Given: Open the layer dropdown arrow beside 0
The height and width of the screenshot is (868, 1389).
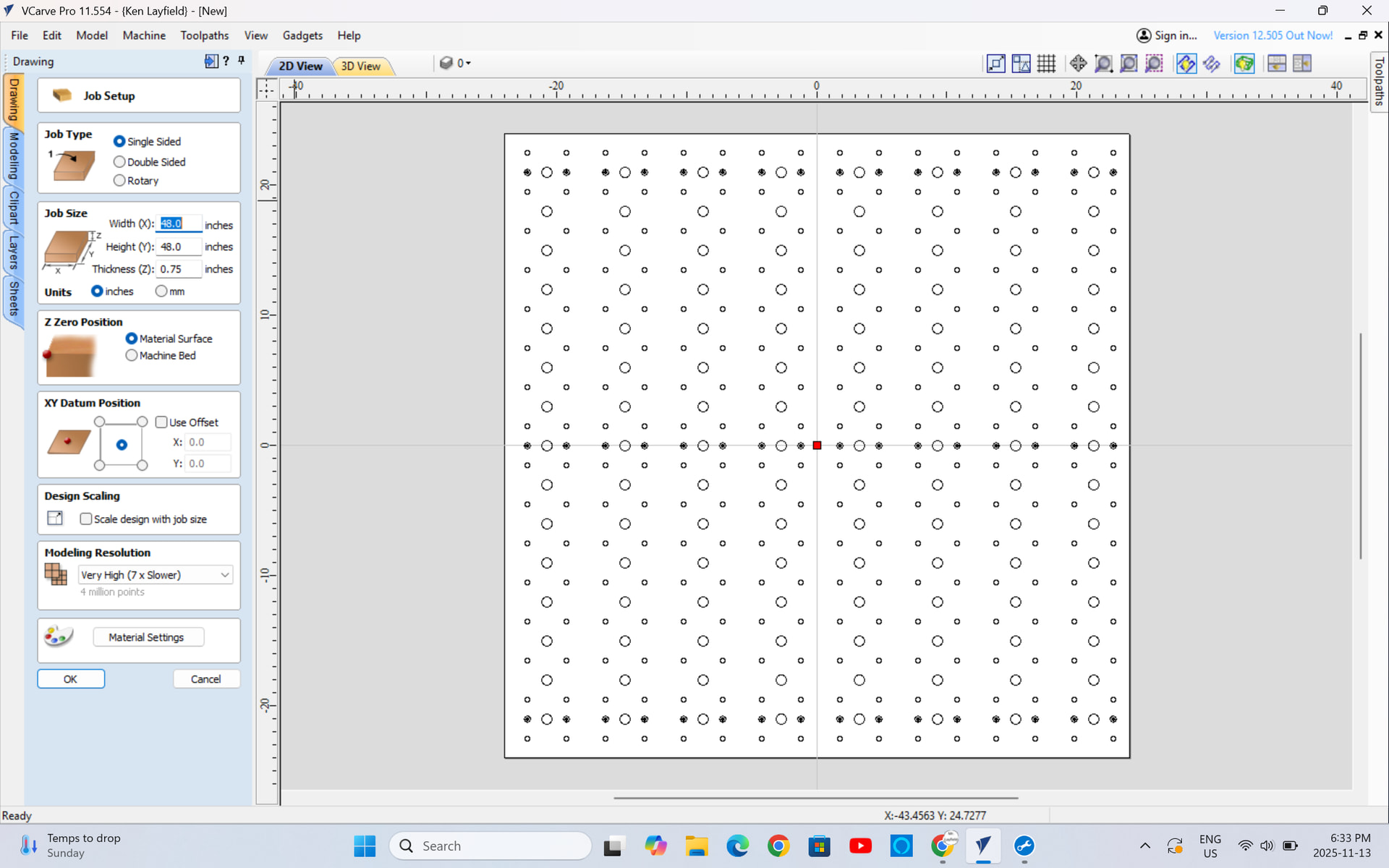Looking at the screenshot, I should (468, 64).
